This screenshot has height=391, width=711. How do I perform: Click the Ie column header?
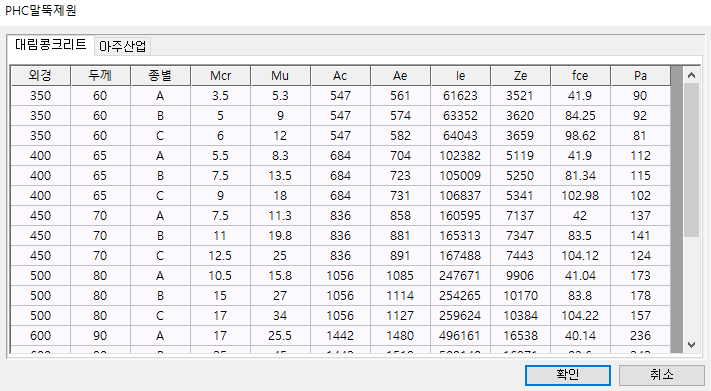click(461, 76)
